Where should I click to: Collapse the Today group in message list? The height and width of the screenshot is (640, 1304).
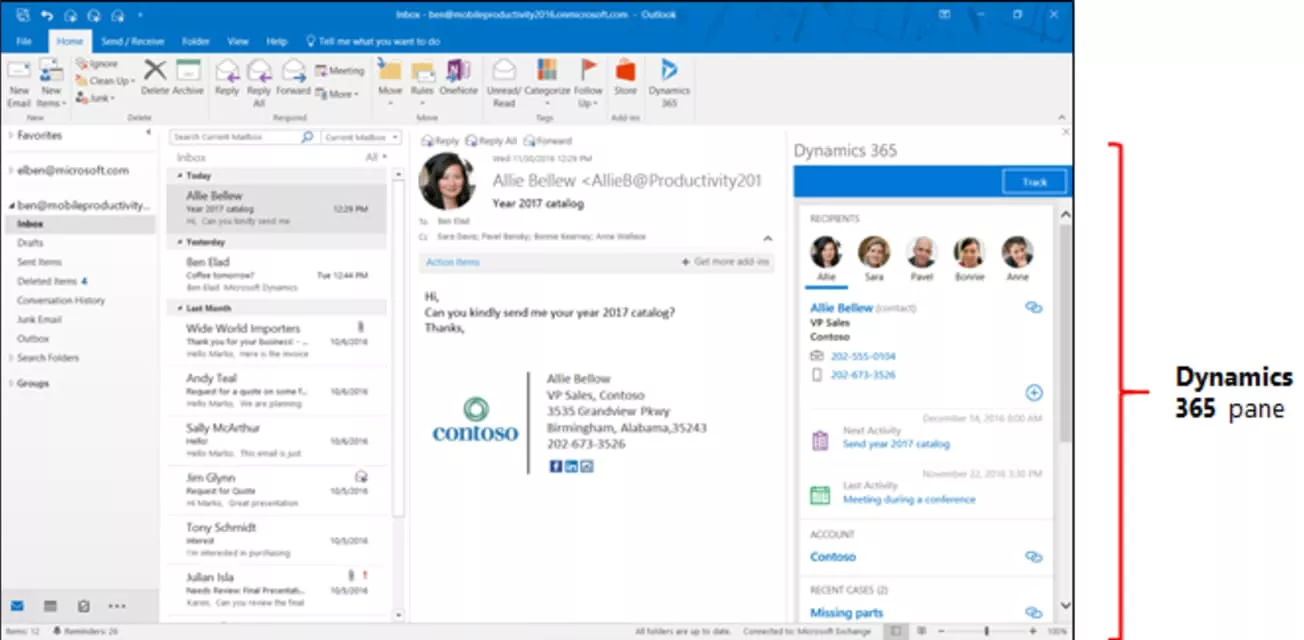179,176
